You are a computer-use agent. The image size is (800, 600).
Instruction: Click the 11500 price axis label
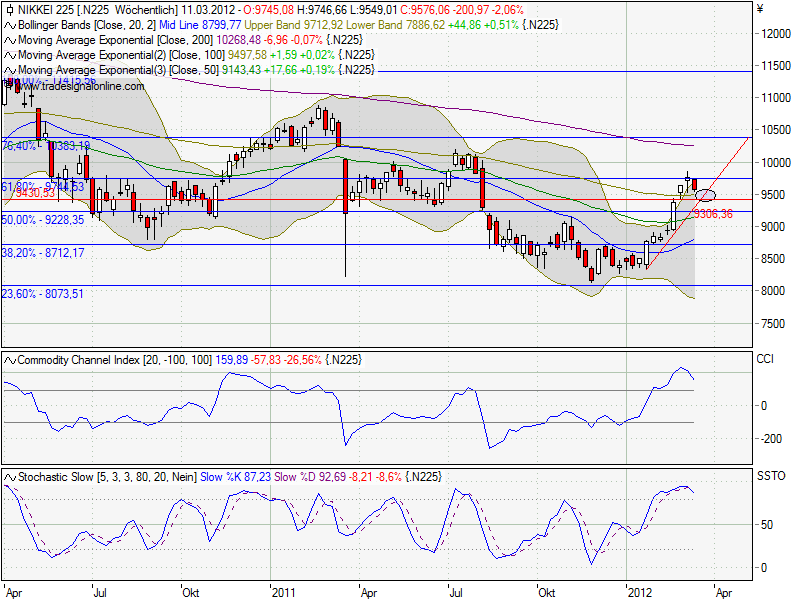click(776, 66)
